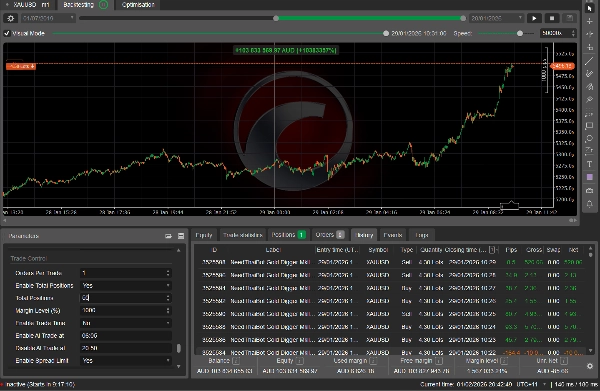Click the orange current price label on axis
This screenshot has width=600, height=391.
pos(562,66)
